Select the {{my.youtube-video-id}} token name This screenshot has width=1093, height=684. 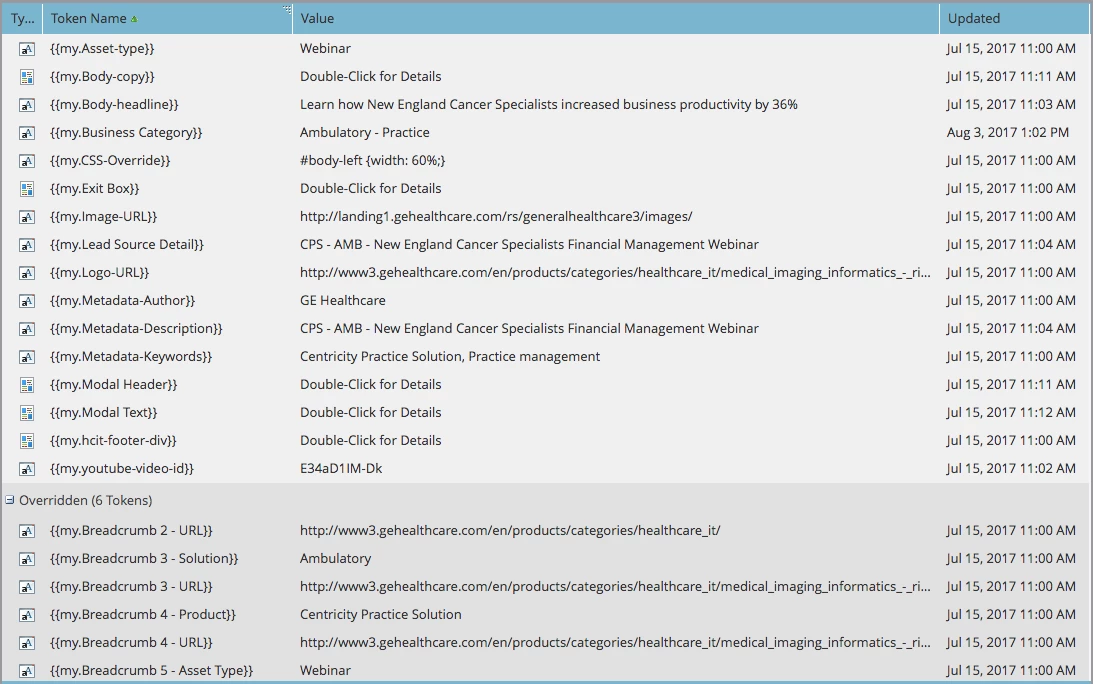(x=122, y=468)
